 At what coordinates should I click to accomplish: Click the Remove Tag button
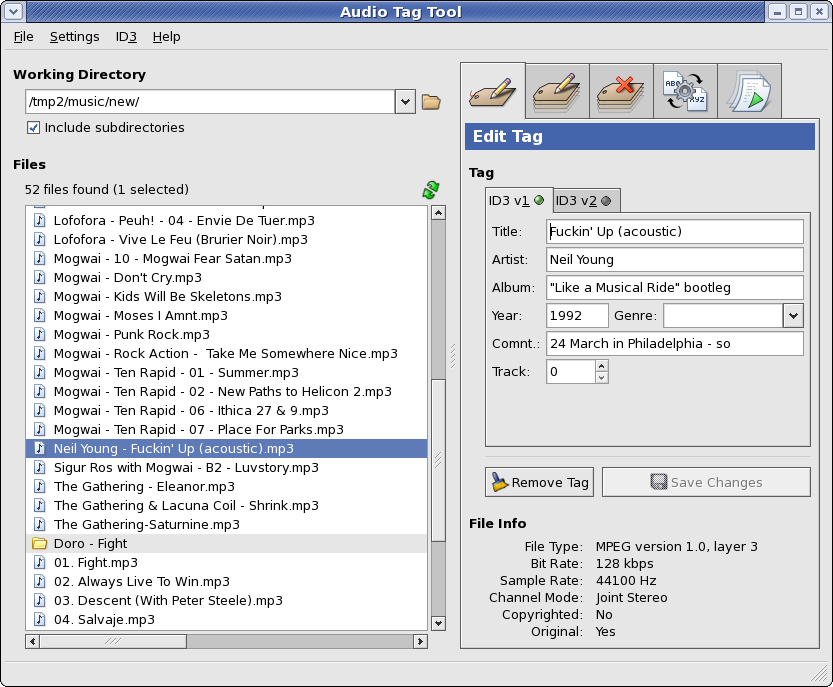point(539,482)
